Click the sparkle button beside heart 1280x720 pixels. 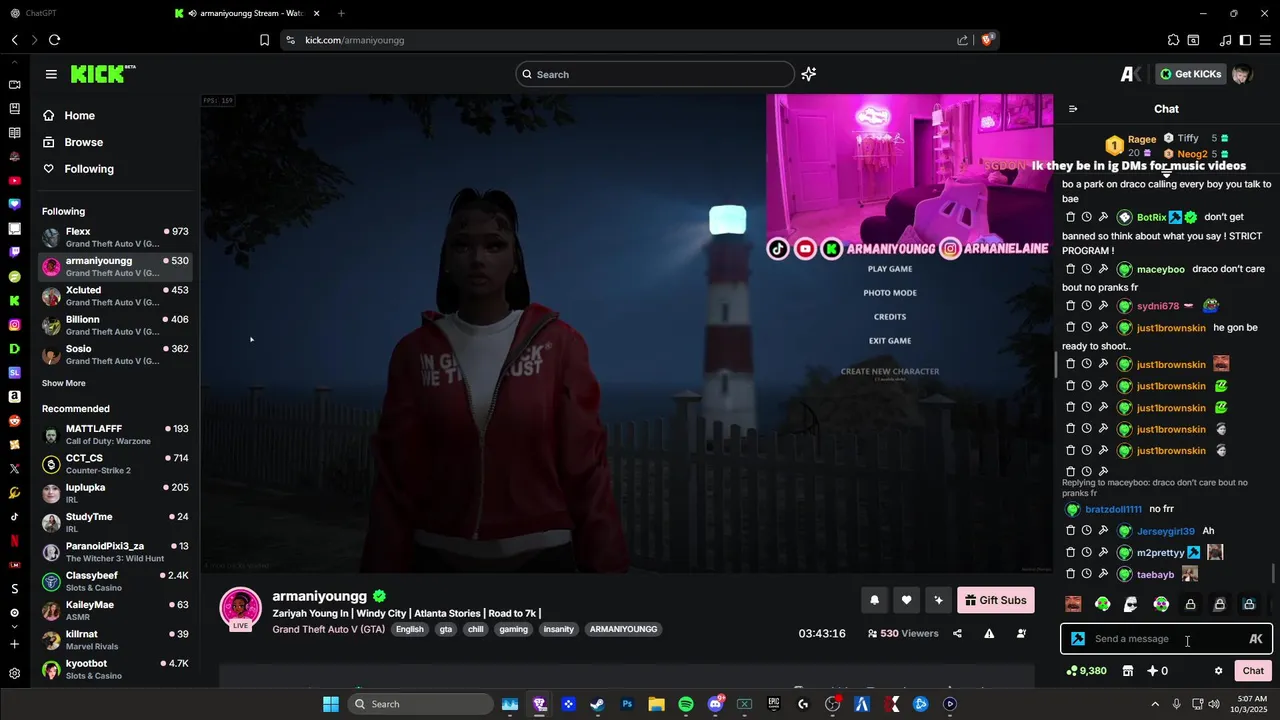point(938,600)
